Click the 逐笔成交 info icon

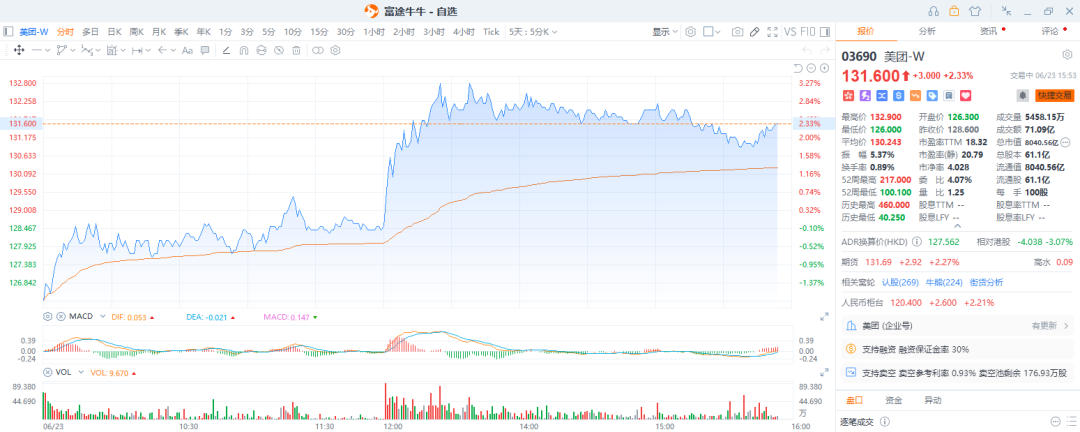(x=885, y=421)
